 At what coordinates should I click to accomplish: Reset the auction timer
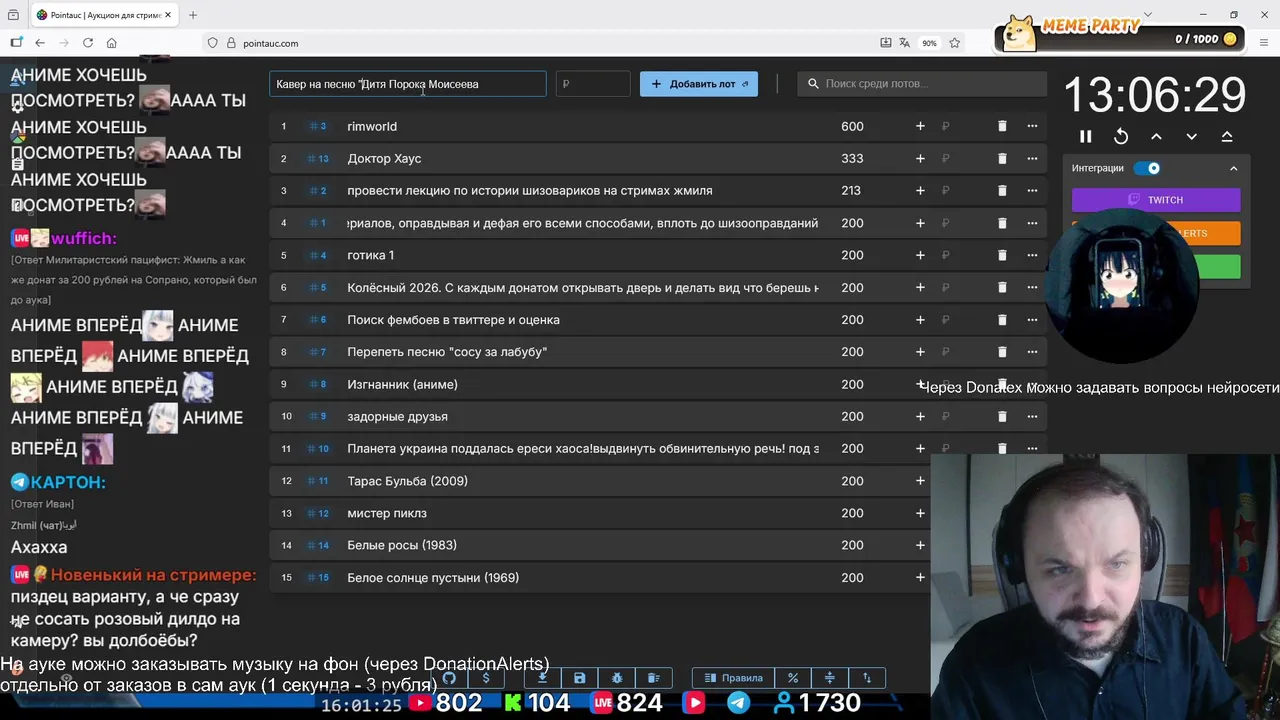click(1121, 137)
